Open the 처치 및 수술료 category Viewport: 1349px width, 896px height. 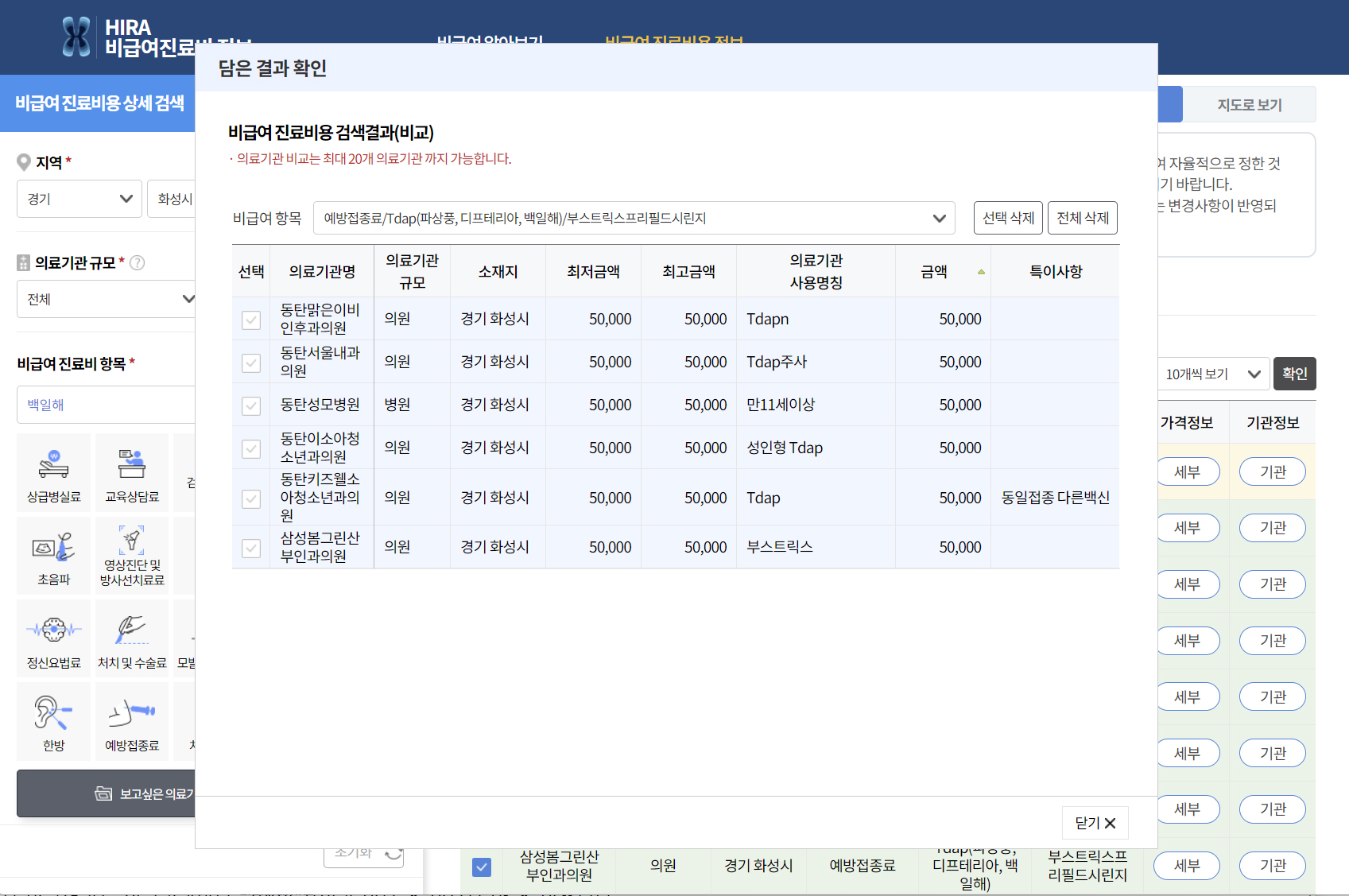[x=131, y=637]
